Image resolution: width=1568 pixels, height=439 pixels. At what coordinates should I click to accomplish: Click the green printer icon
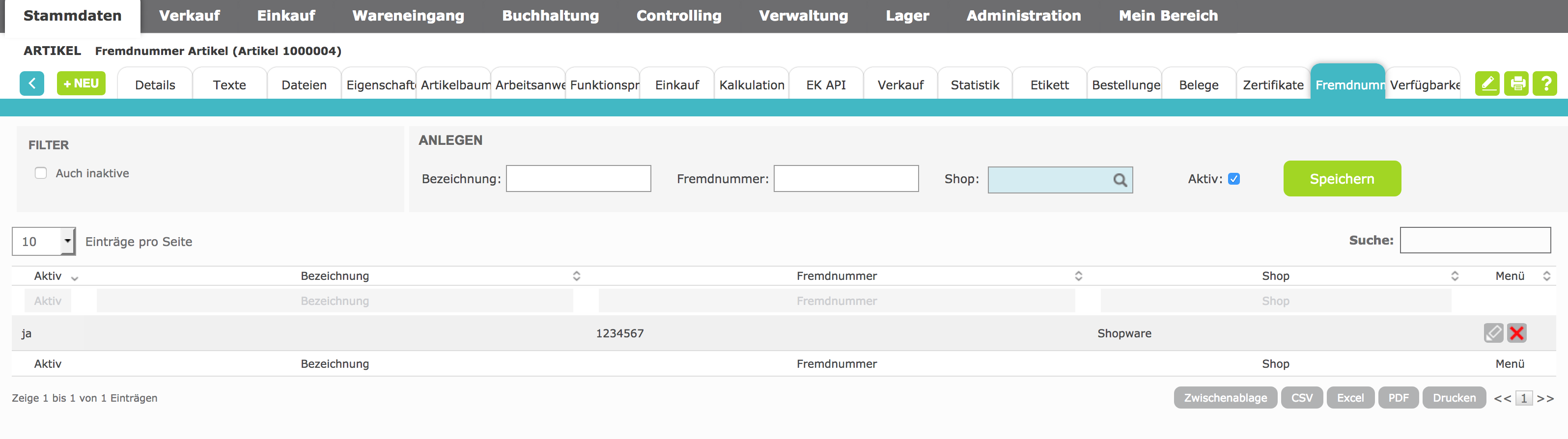tap(1516, 83)
